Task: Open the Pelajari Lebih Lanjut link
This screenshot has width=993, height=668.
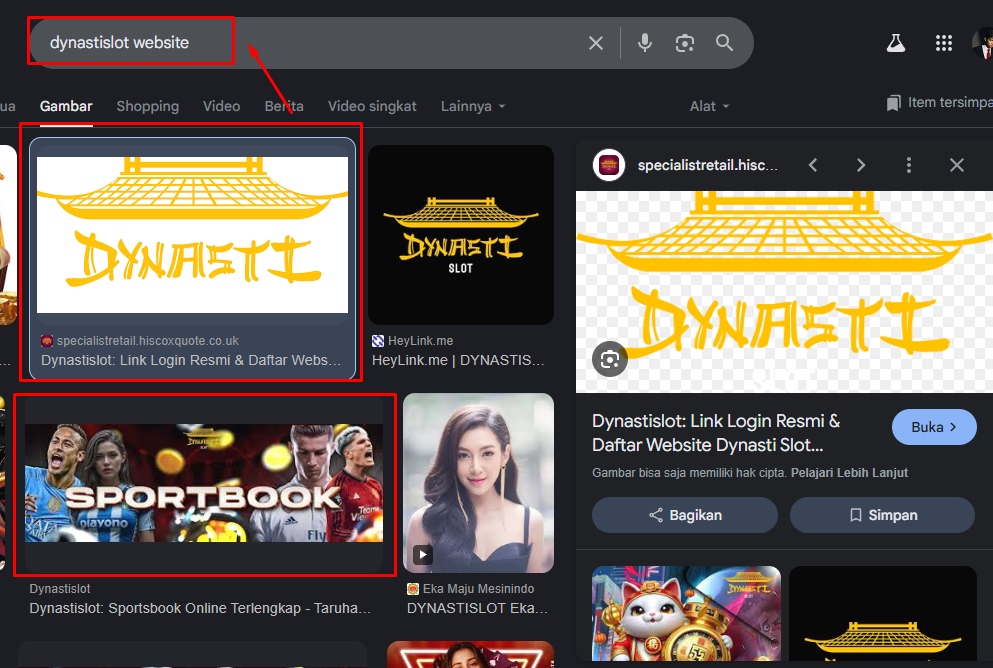Action: click(849, 473)
